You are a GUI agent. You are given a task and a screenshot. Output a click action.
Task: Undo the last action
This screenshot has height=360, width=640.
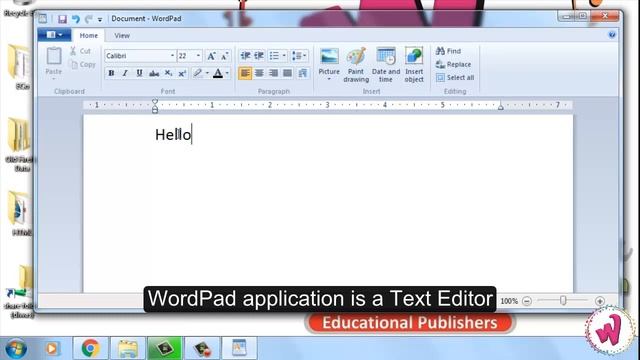pos(76,19)
